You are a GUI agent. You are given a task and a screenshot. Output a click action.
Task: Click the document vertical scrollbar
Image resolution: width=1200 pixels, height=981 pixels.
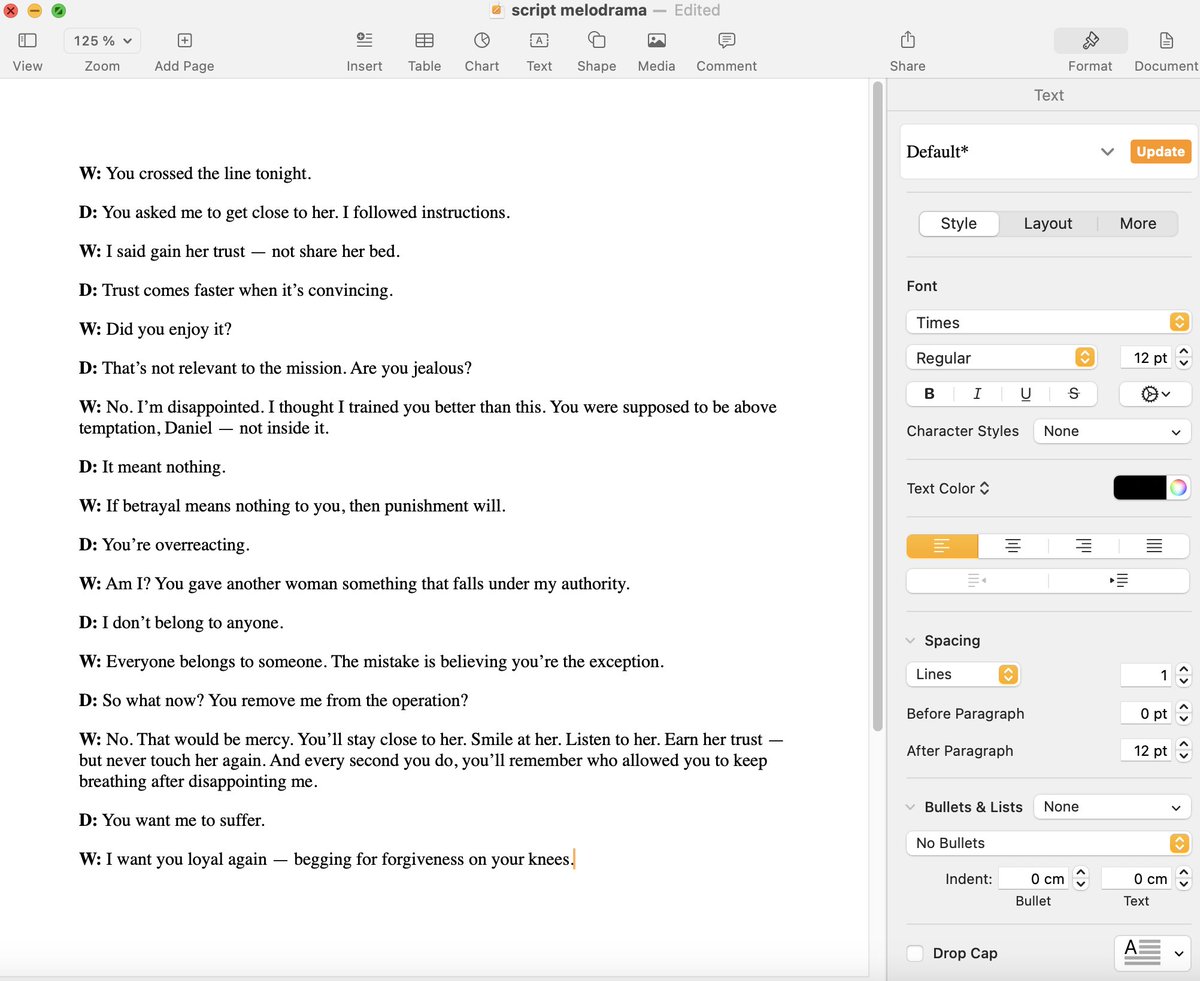pyautogui.click(x=878, y=405)
